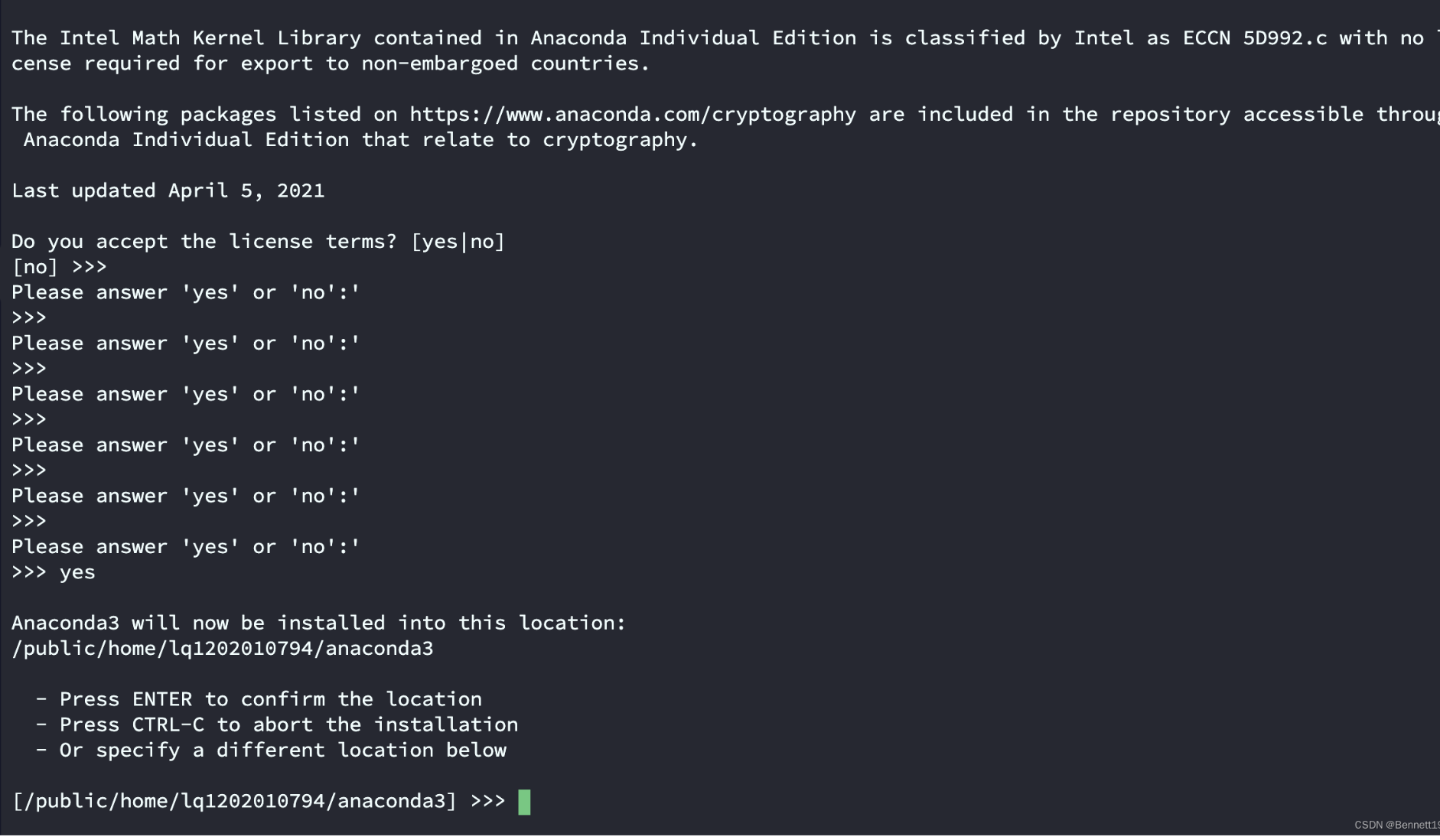
Task: Click the green cursor block at the prompt
Action: pyautogui.click(x=524, y=802)
